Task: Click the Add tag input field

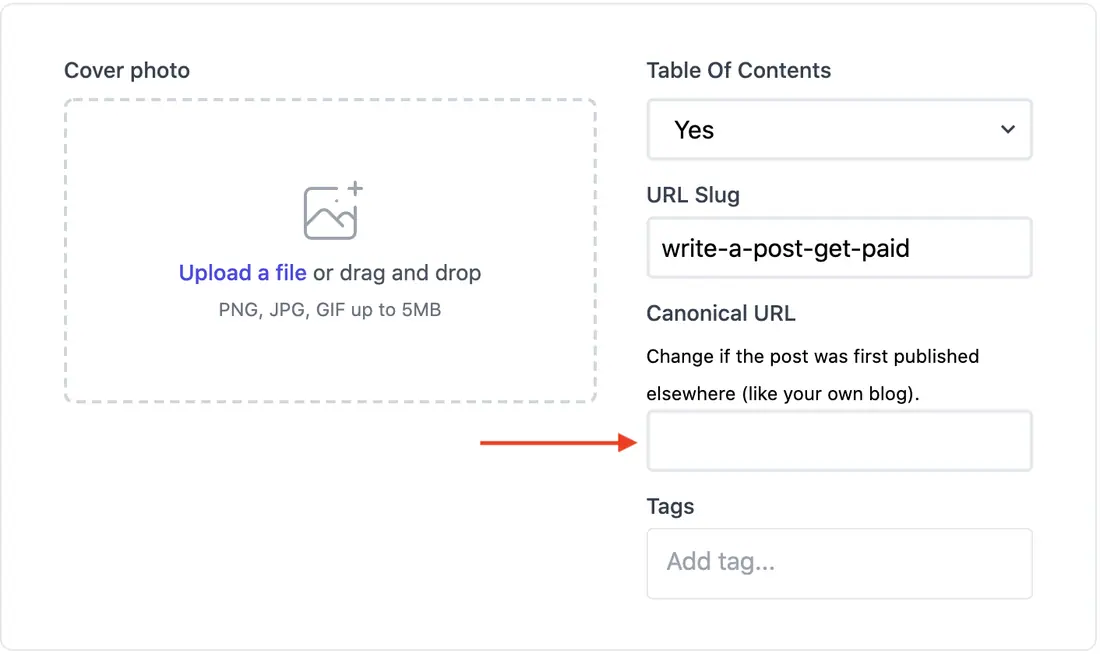Action: [839, 563]
